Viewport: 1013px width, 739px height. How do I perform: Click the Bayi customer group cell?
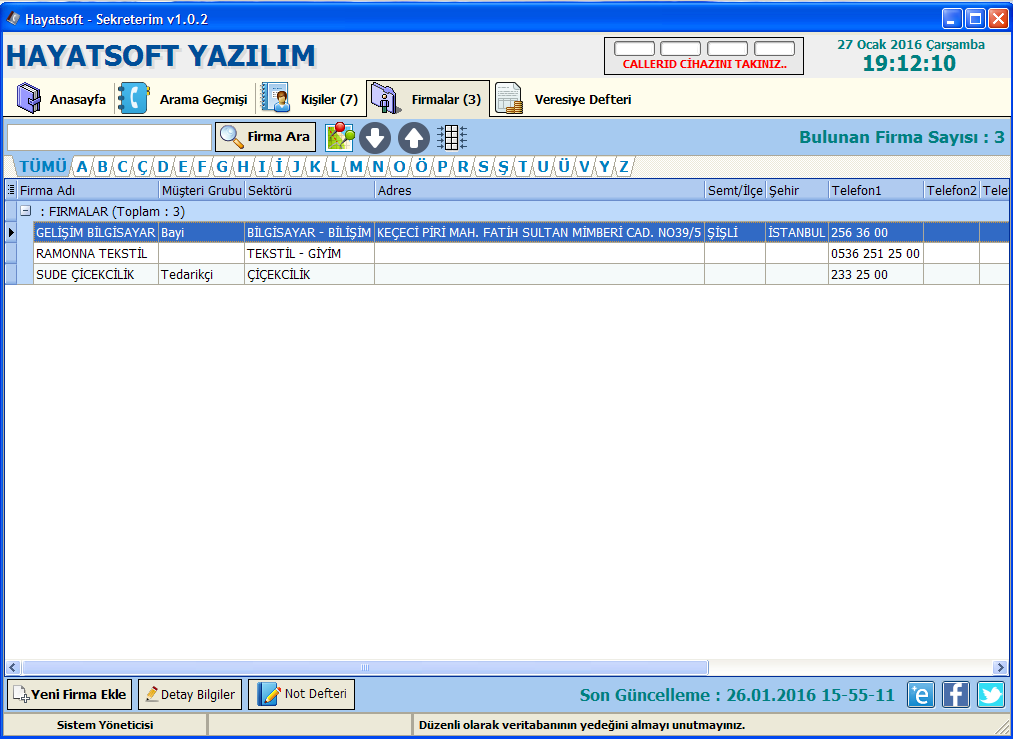click(x=202, y=233)
